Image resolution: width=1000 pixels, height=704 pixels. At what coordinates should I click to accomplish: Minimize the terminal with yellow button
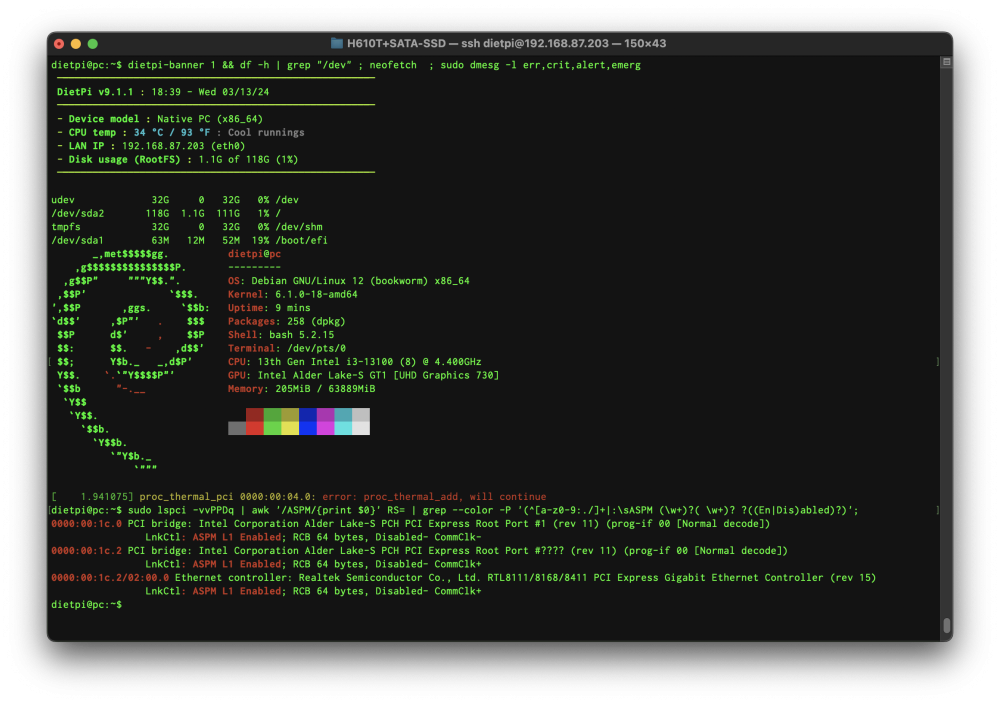point(76,44)
